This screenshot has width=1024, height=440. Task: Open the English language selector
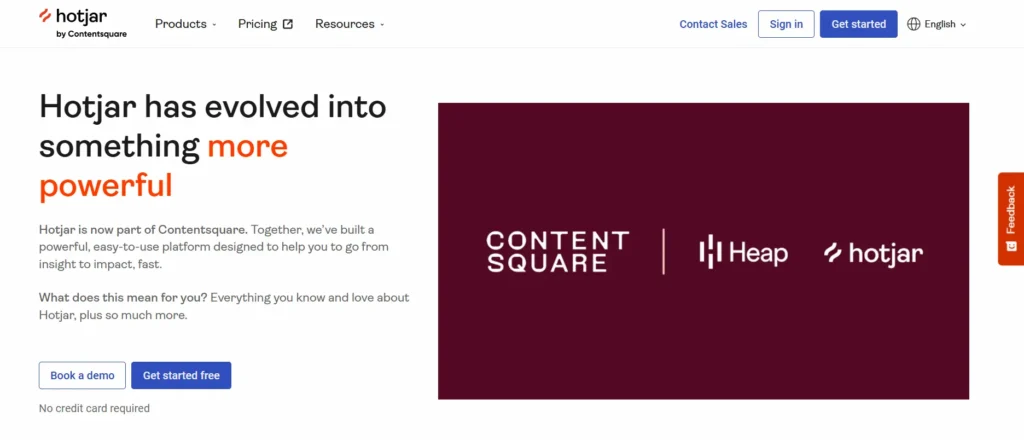tap(936, 24)
